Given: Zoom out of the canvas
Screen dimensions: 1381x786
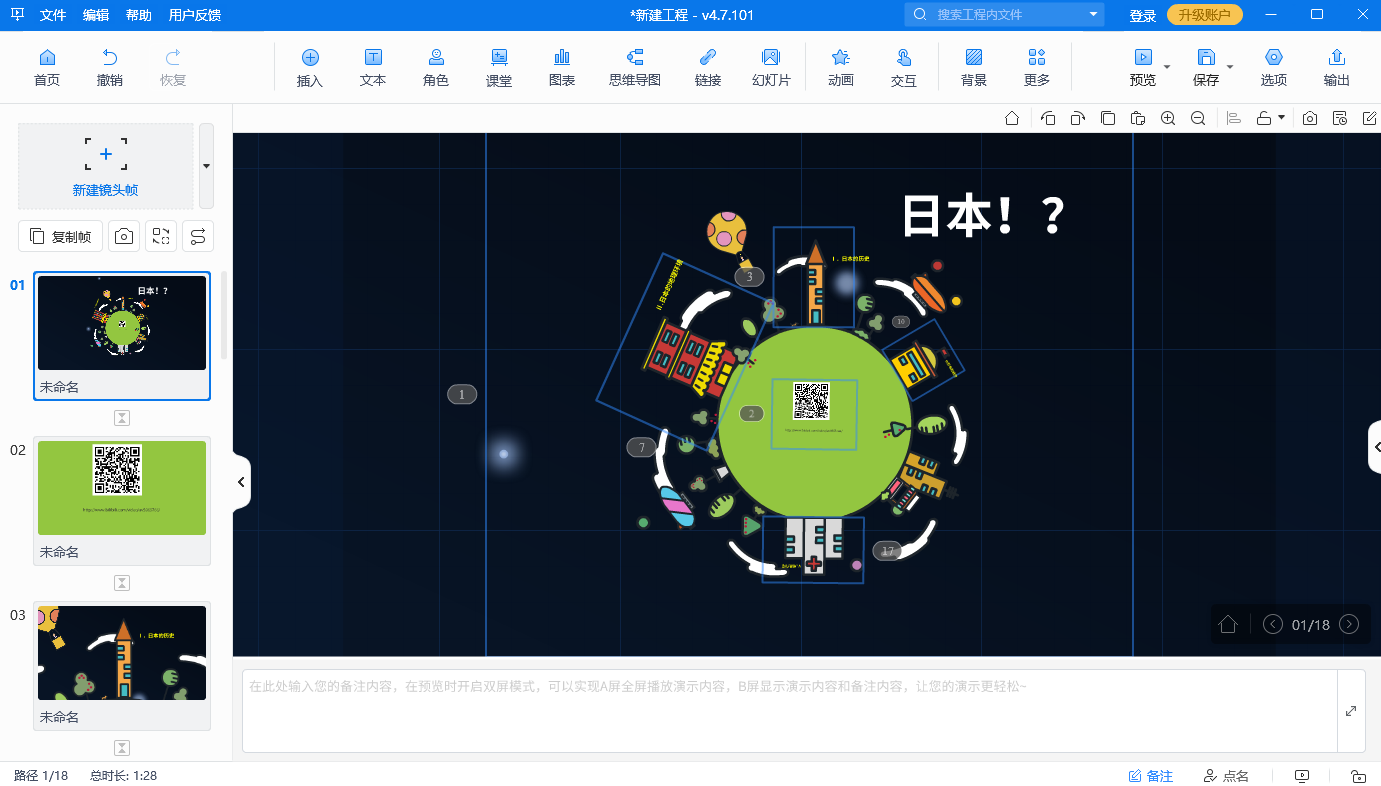Looking at the screenshot, I should pos(1198,118).
